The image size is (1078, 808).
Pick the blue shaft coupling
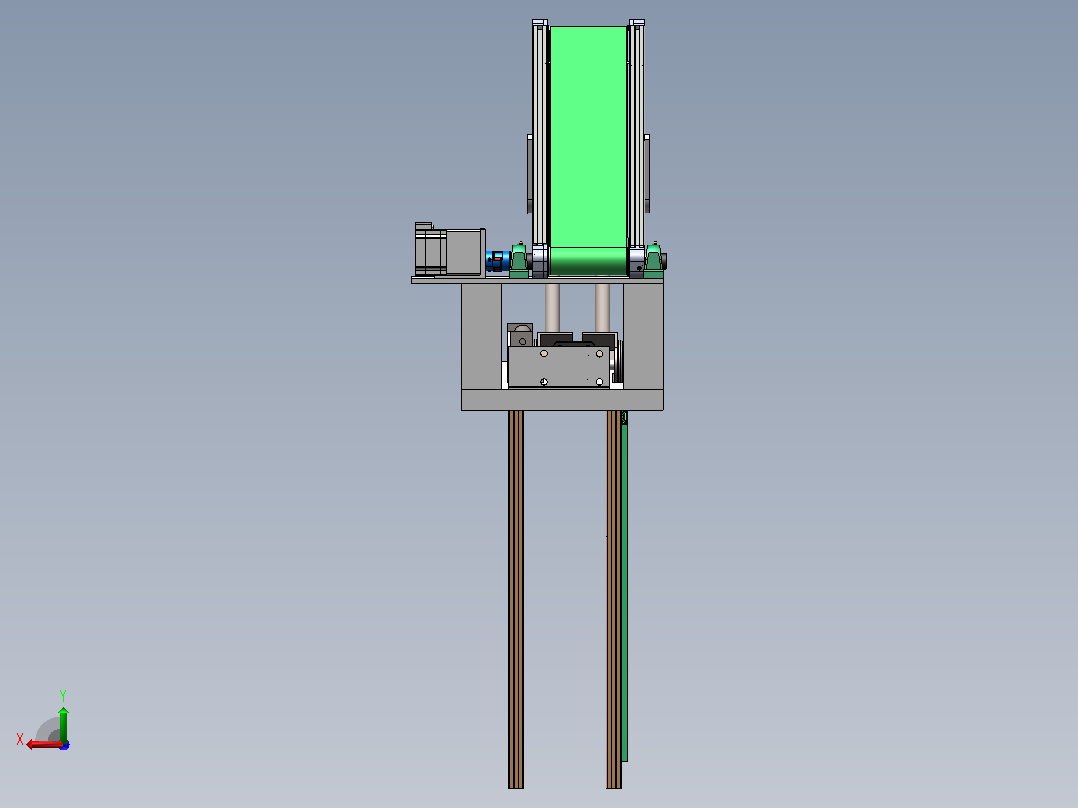click(496, 261)
